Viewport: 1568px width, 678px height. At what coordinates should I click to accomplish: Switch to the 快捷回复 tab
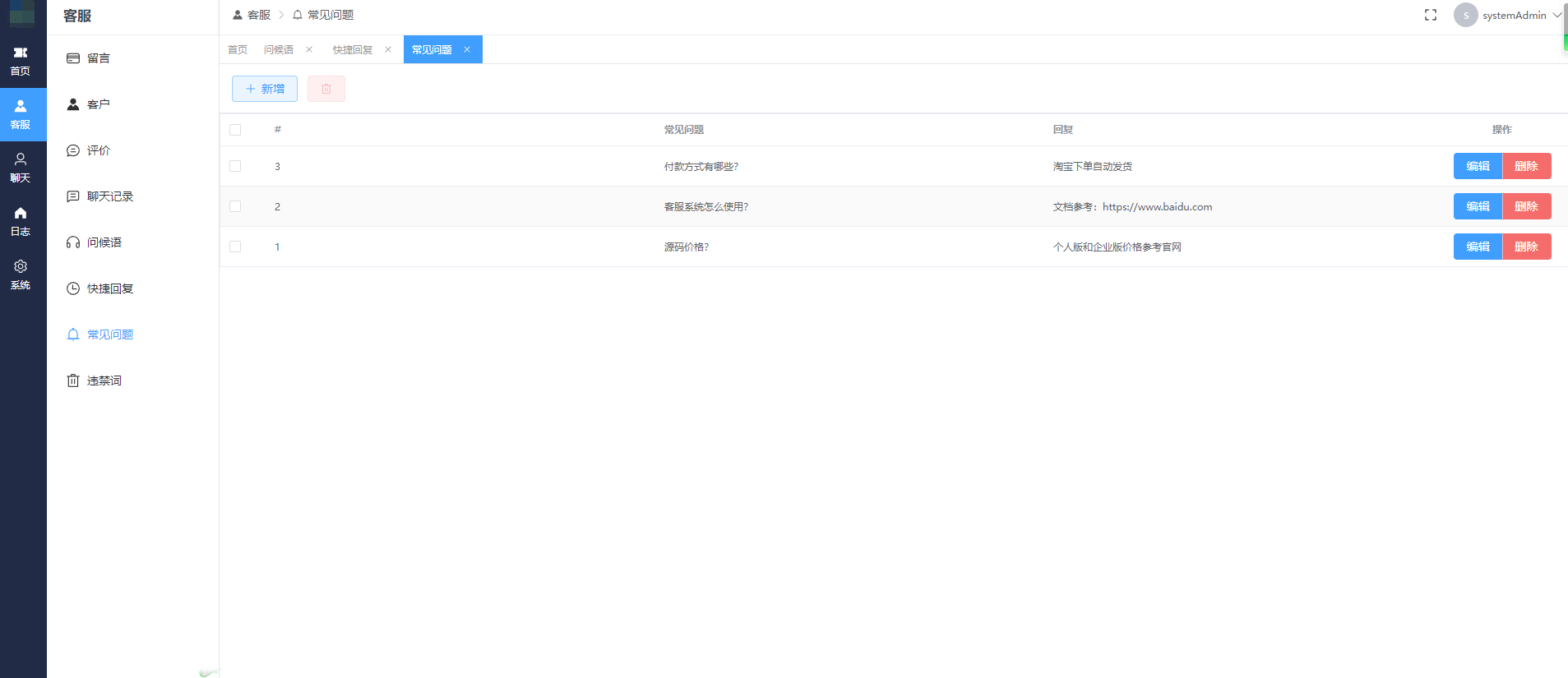pyautogui.click(x=353, y=49)
